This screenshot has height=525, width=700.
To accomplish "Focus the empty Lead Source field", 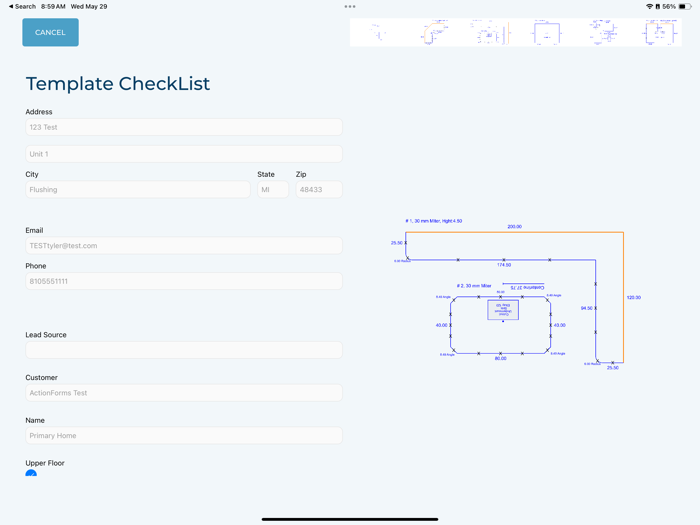I will pyautogui.click(x=184, y=350).
